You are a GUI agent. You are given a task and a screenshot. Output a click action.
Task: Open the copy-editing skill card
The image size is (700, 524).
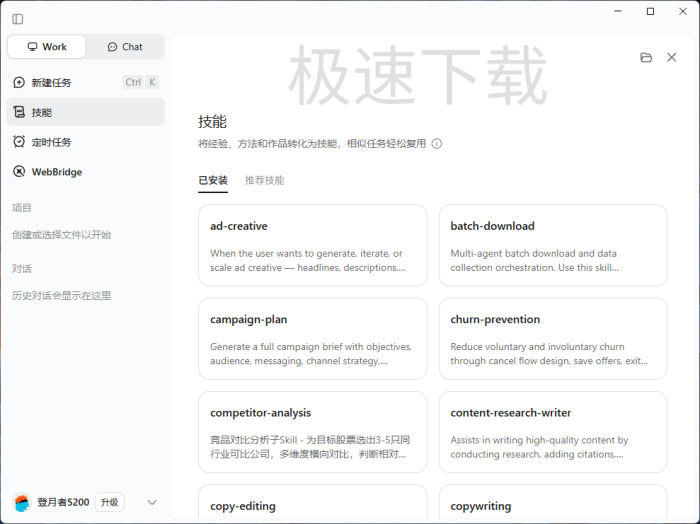pyautogui.click(x=312, y=502)
